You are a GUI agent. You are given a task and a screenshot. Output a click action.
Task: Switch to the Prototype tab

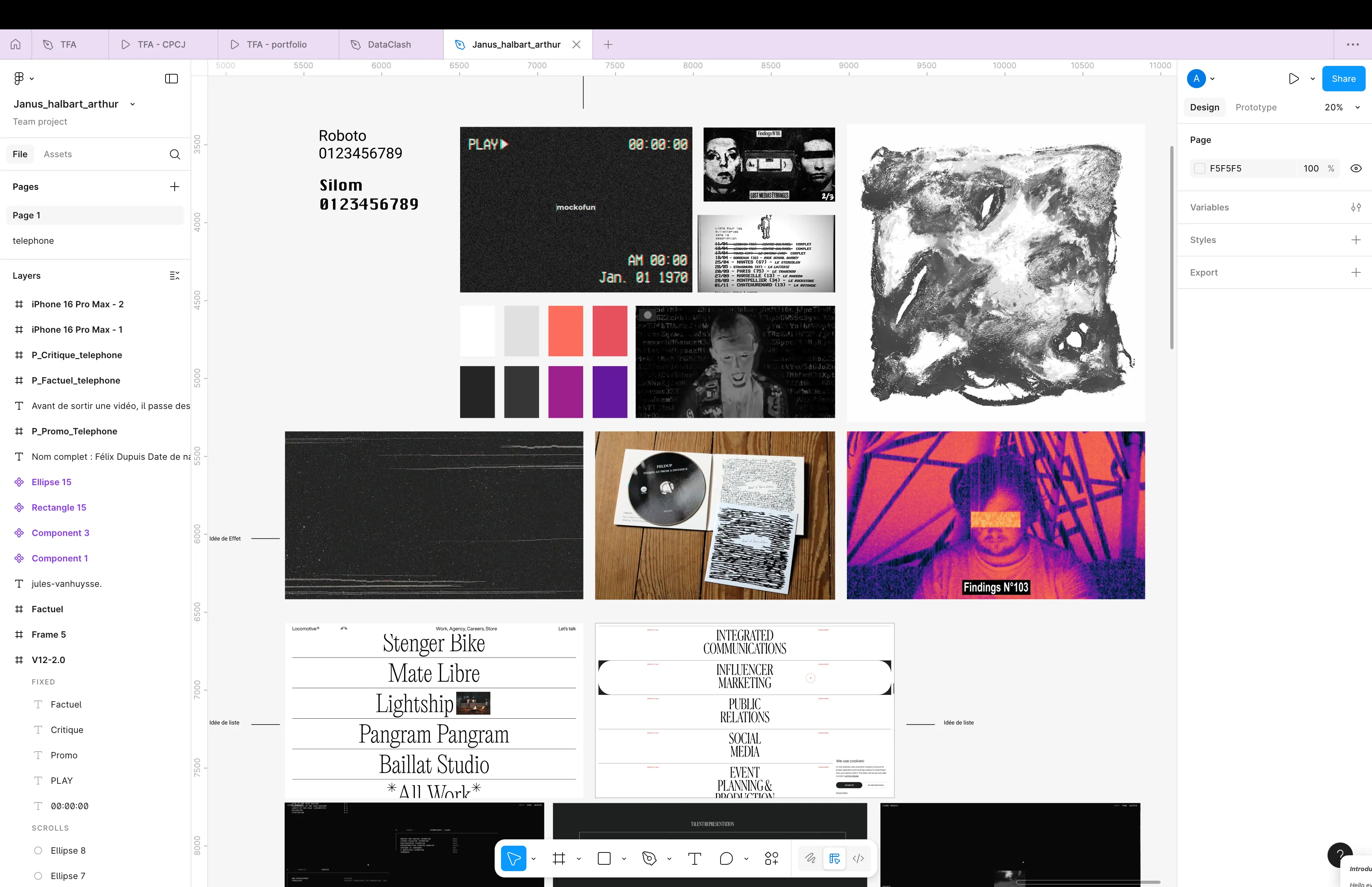1256,108
